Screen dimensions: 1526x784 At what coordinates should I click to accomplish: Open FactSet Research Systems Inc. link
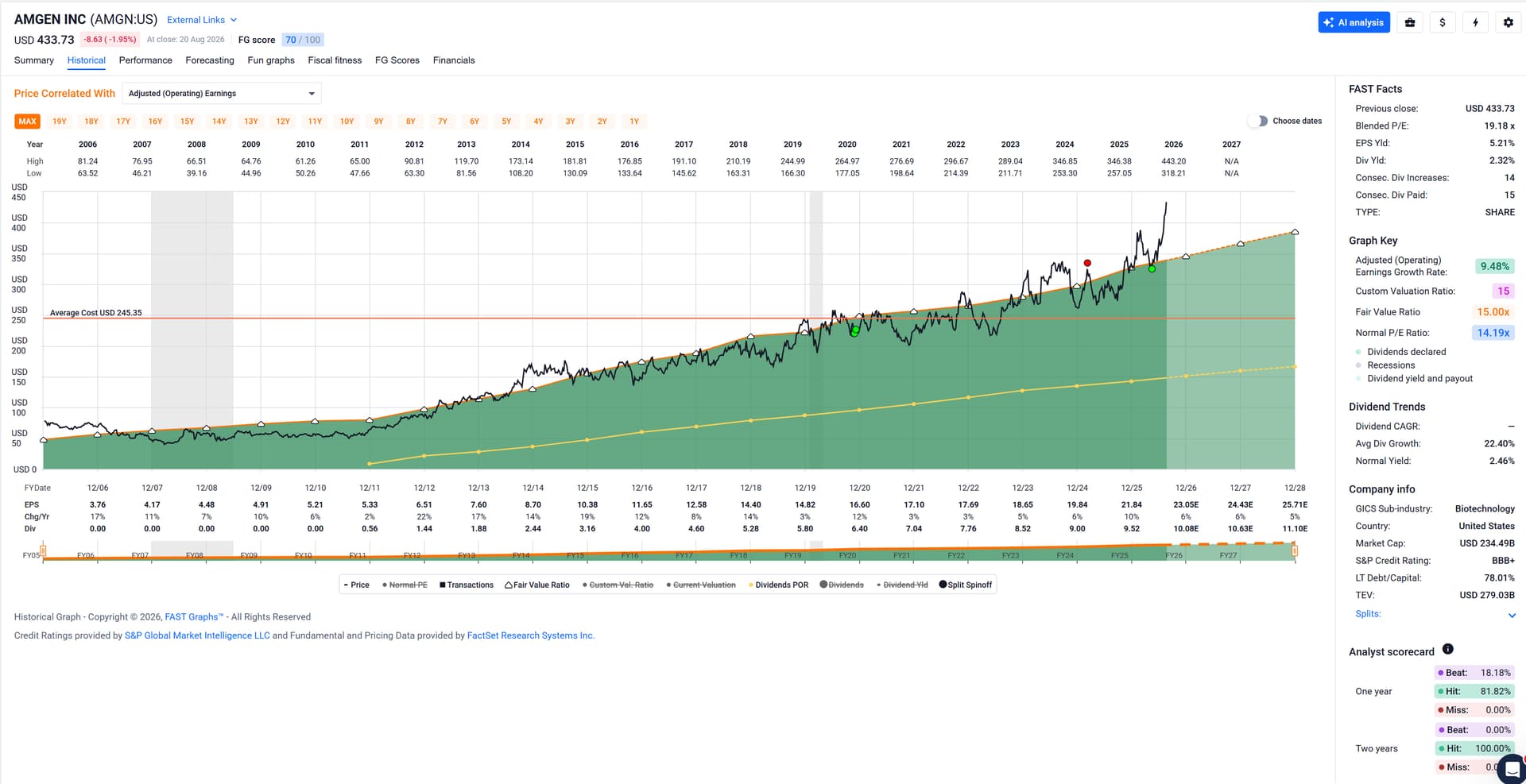pos(531,635)
